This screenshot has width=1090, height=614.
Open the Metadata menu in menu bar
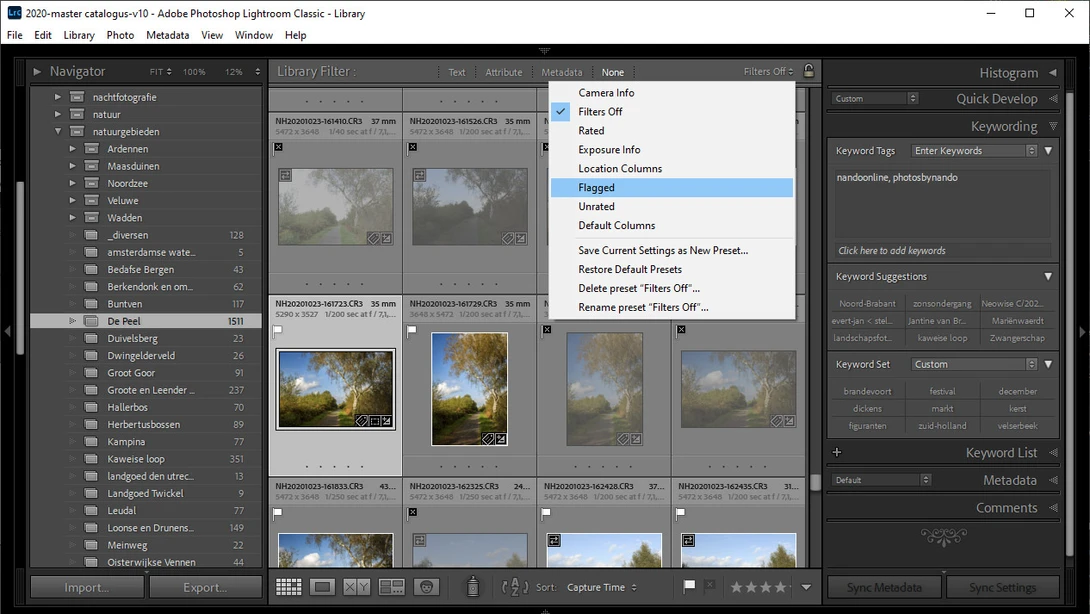(168, 35)
